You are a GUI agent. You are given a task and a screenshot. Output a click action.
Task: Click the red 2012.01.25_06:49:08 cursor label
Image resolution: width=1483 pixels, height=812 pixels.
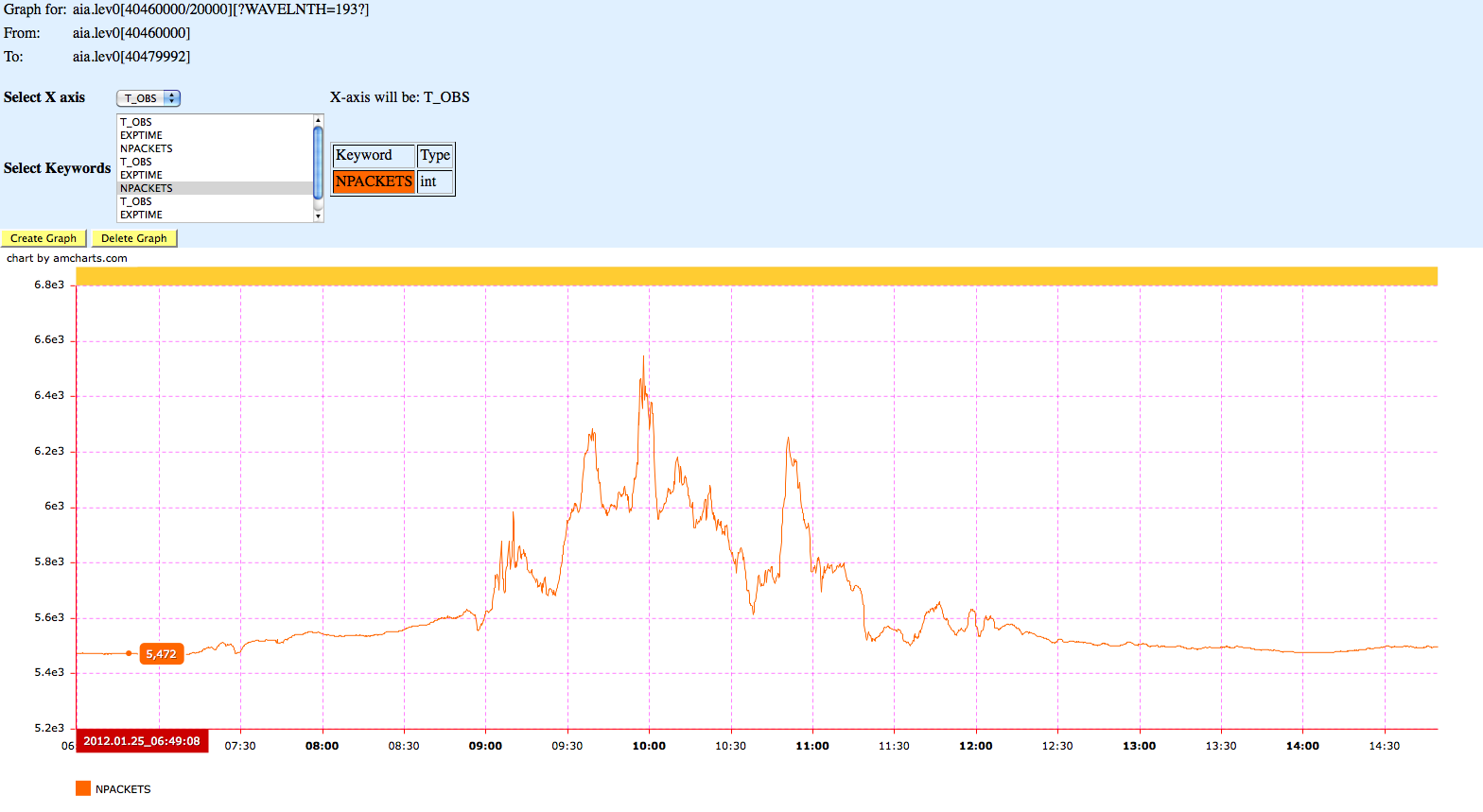click(142, 741)
